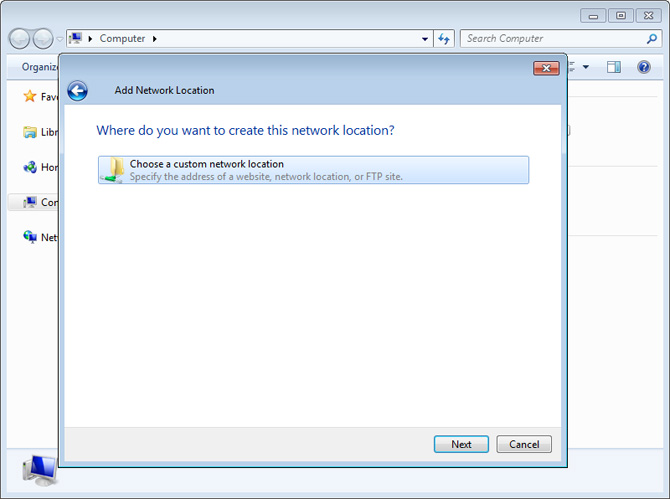Close the Add Network Location dialog
Screen dimensions: 670x499
point(546,68)
